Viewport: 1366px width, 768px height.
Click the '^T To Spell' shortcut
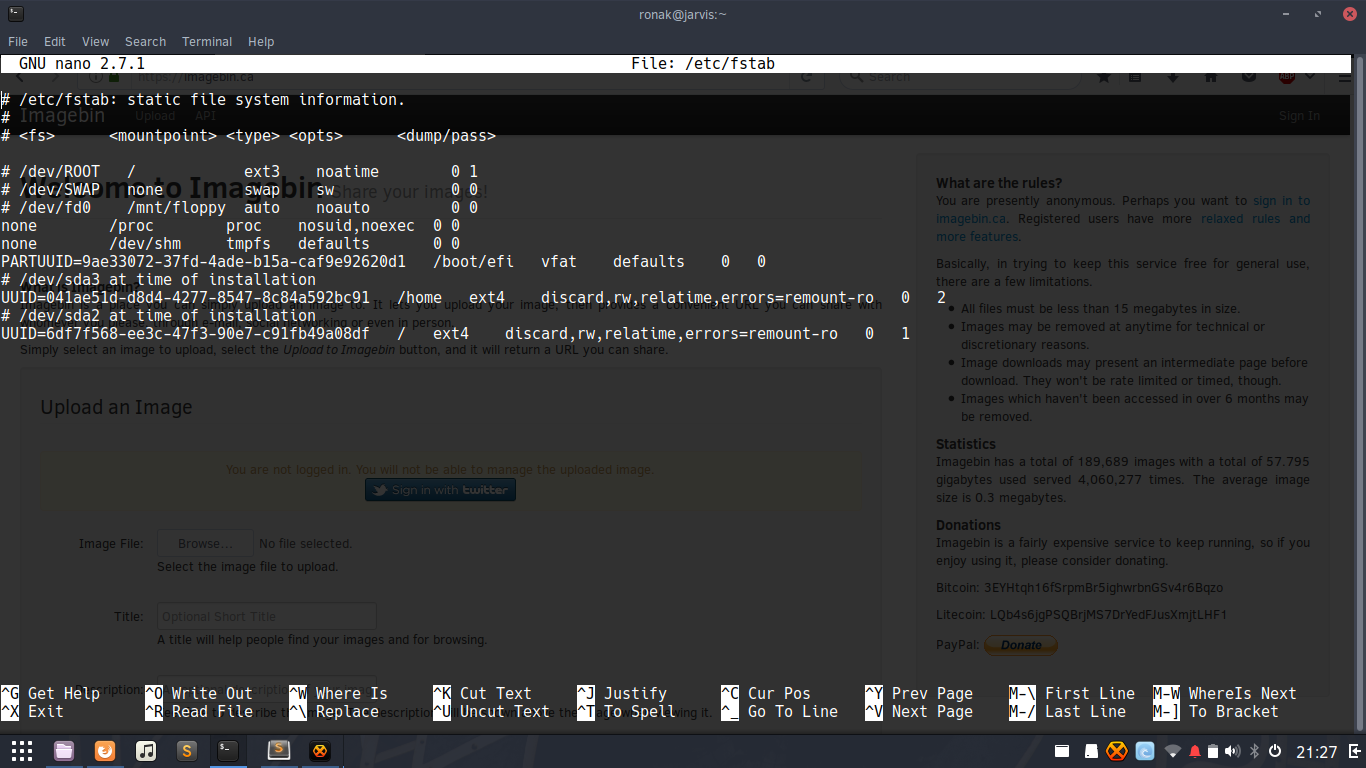(626, 712)
